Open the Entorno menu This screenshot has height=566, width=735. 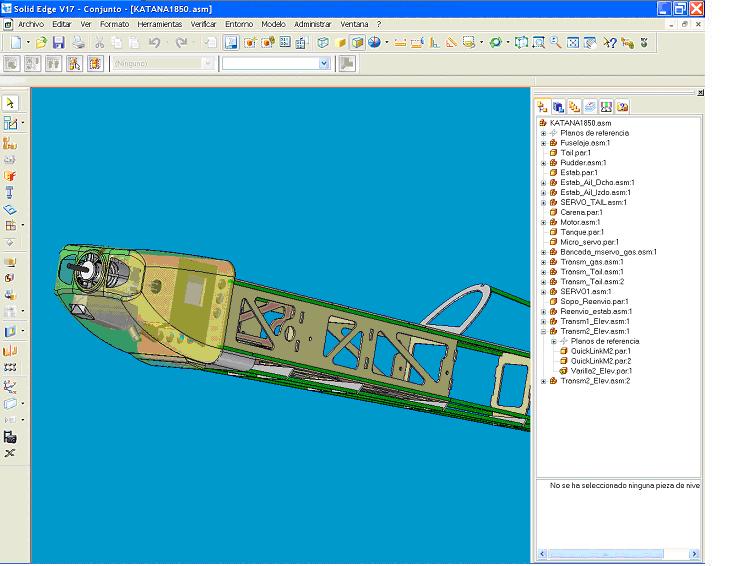[x=239, y=24]
